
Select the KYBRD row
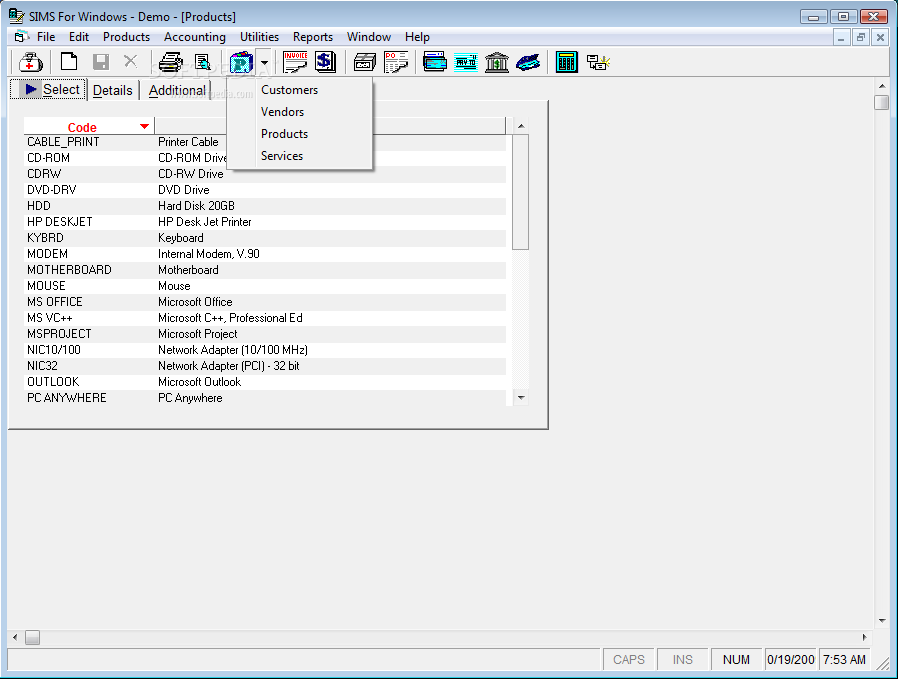pos(265,238)
